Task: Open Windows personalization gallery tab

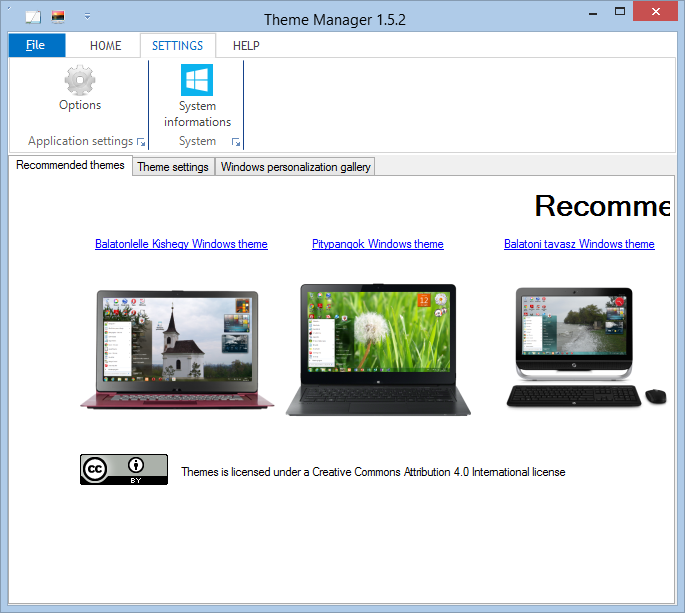Action: click(x=295, y=167)
